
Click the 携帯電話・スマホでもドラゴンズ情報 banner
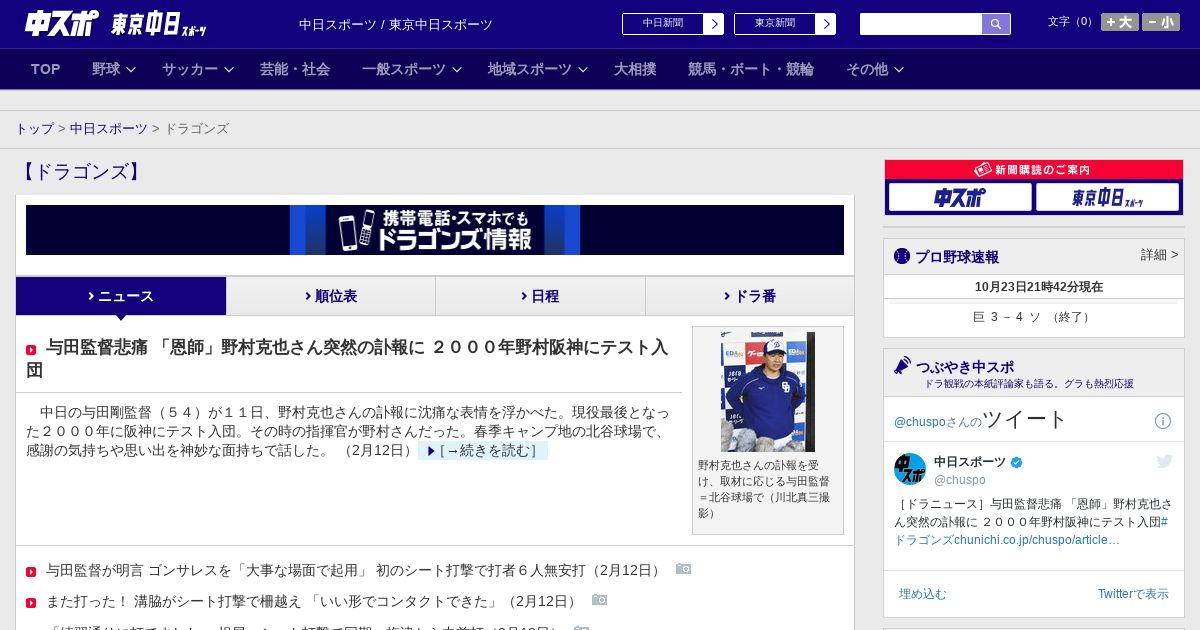[x=435, y=230]
